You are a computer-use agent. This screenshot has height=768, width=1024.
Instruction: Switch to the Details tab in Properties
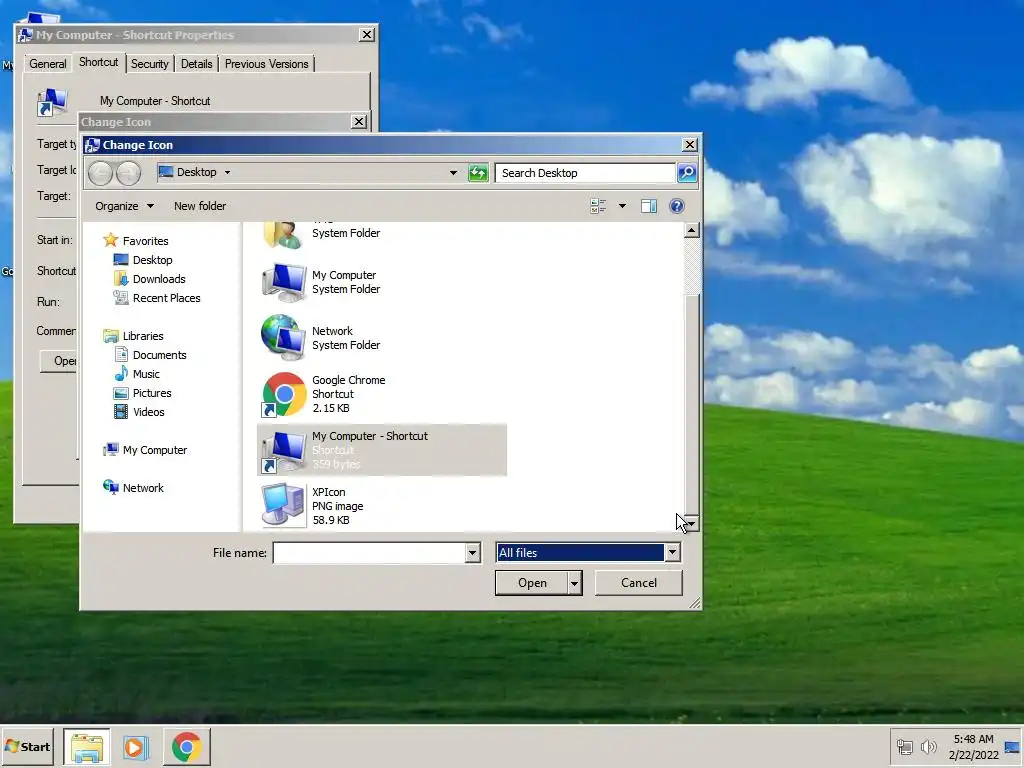(197, 63)
